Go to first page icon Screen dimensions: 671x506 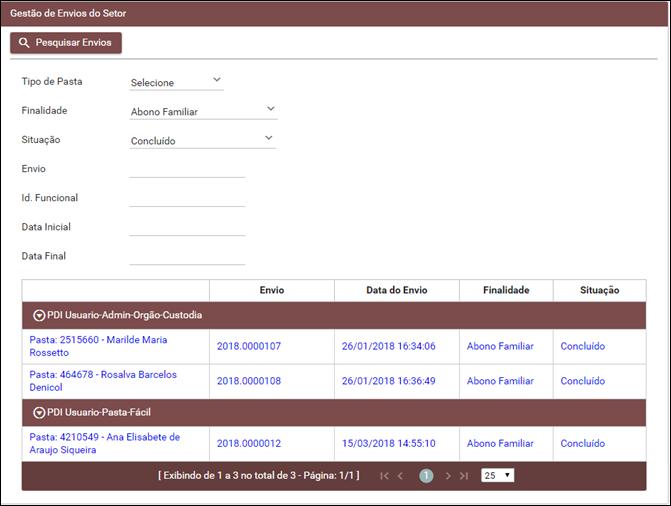(x=385, y=476)
